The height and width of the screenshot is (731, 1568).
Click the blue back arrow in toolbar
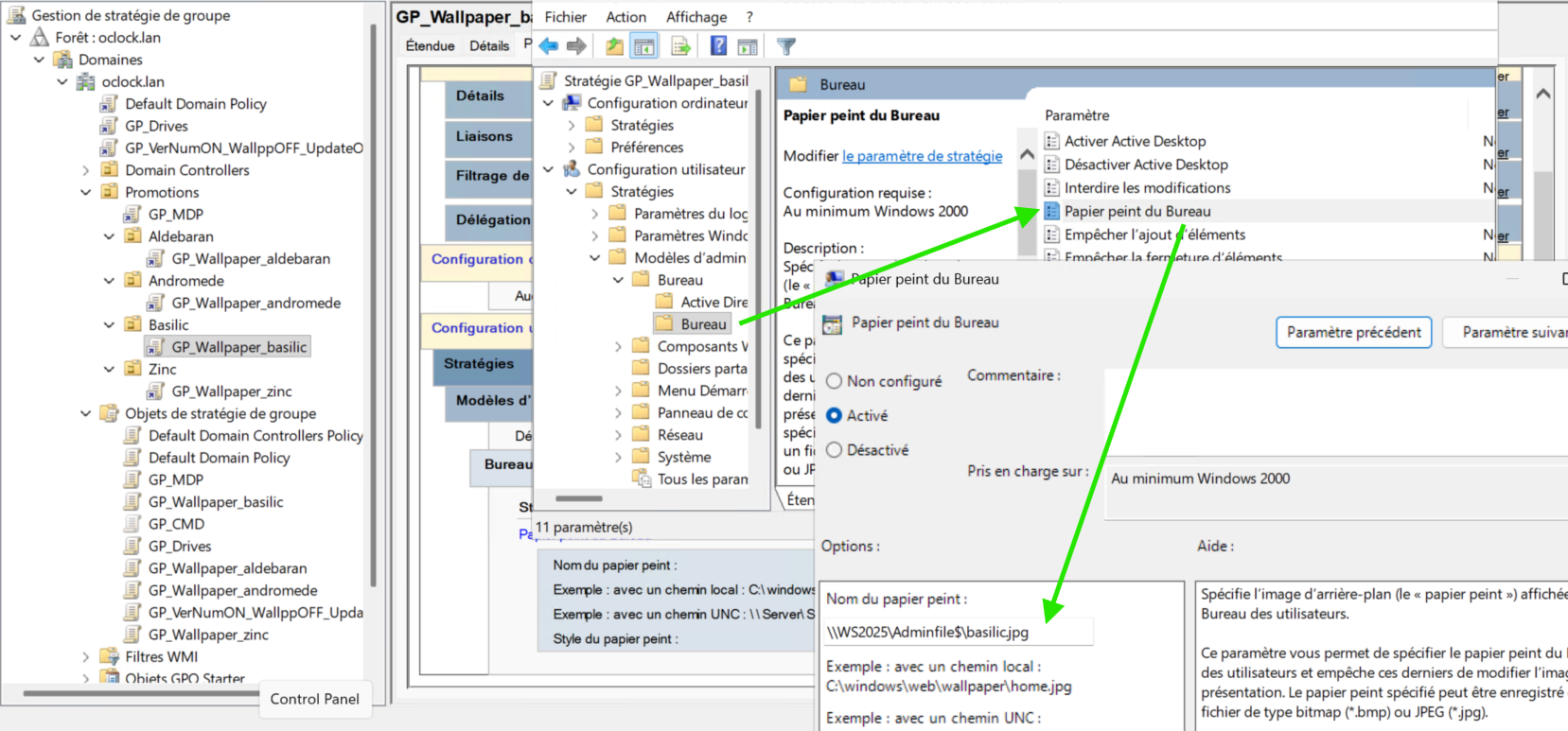549,45
